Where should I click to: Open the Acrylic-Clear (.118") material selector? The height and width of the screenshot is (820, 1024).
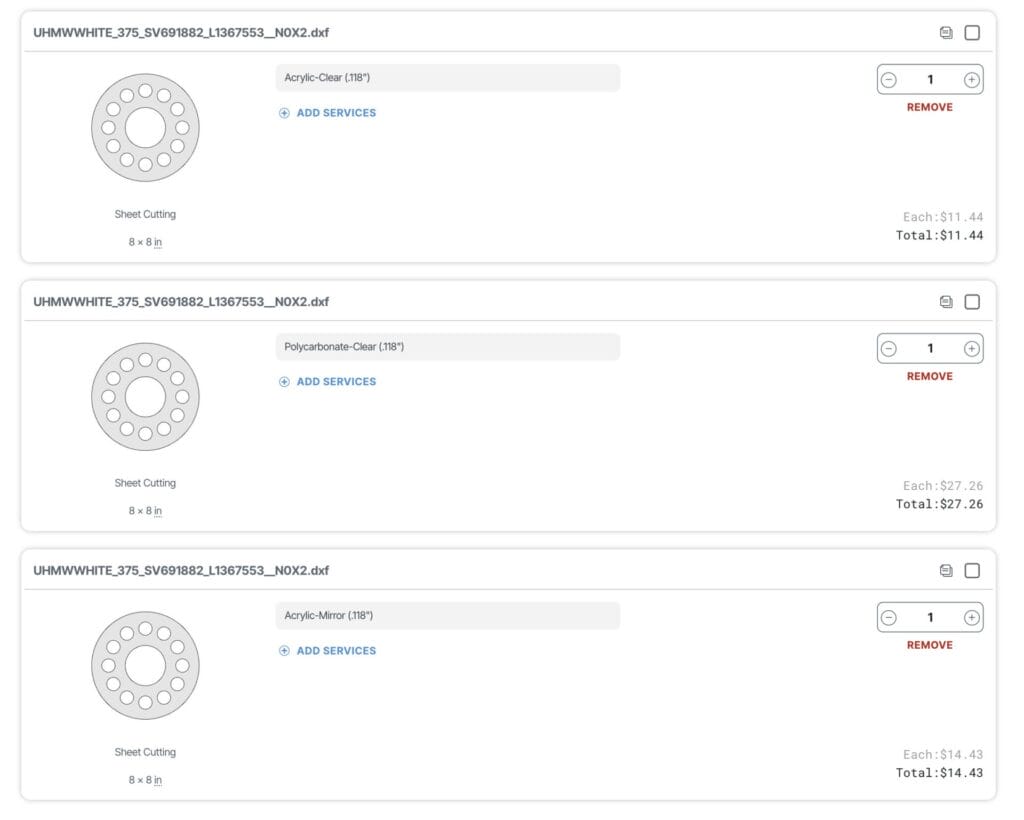[x=447, y=78]
